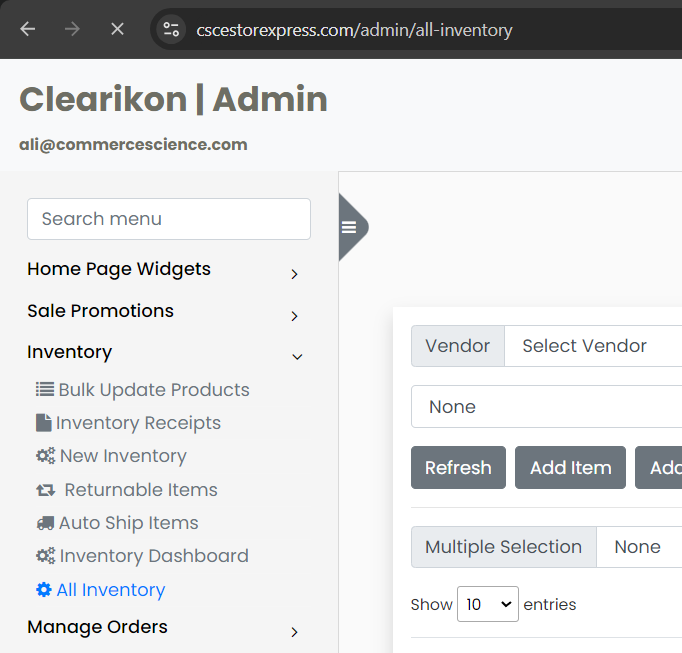Screen dimensions: 682x653
Task: Open the Multiple Selection None dropdown
Action: [638, 547]
